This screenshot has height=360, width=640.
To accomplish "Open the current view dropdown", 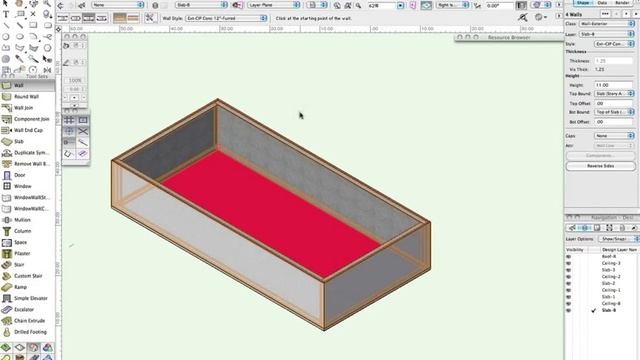I will click(x=452, y=5).
